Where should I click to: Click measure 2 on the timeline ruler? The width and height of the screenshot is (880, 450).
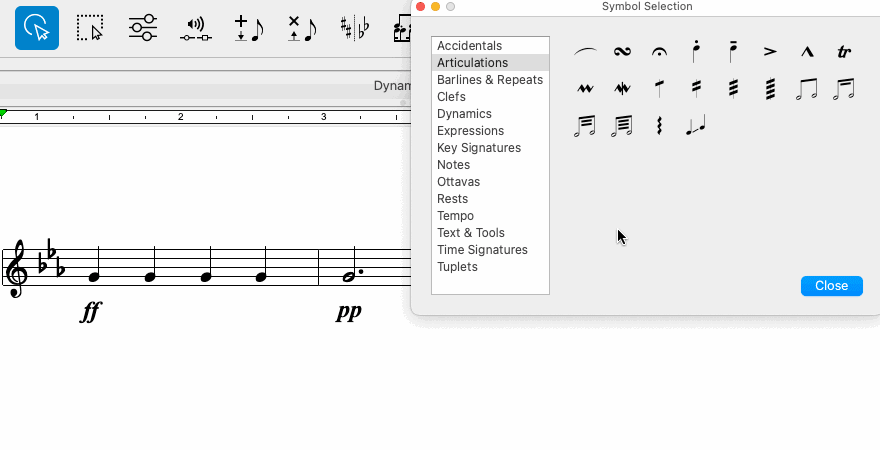point(181,117)
